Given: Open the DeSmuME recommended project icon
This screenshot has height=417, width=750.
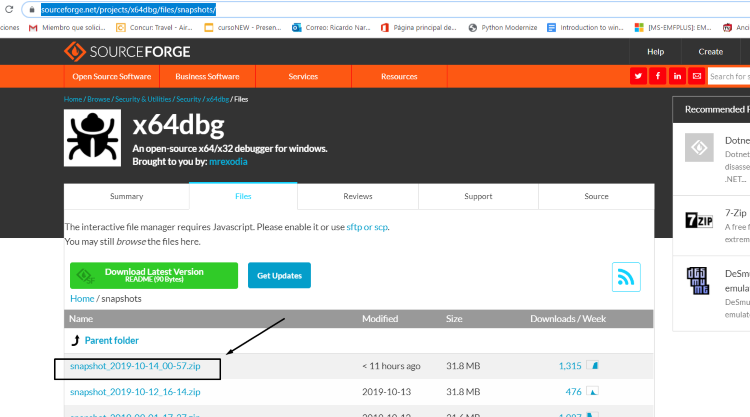Looking at the screenshot, I should (698, 280).
